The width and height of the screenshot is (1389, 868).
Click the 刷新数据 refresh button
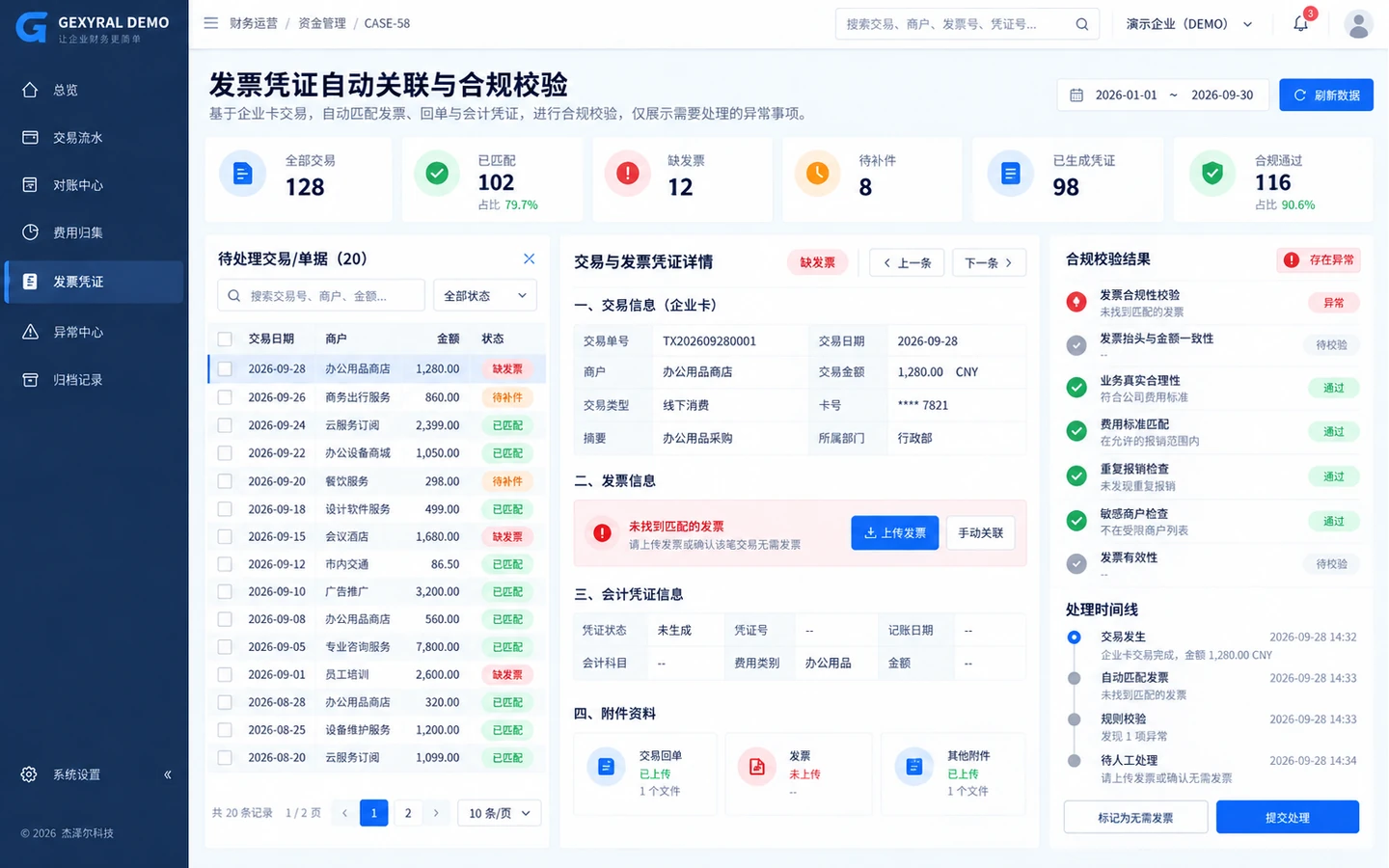click(1326, 95)
